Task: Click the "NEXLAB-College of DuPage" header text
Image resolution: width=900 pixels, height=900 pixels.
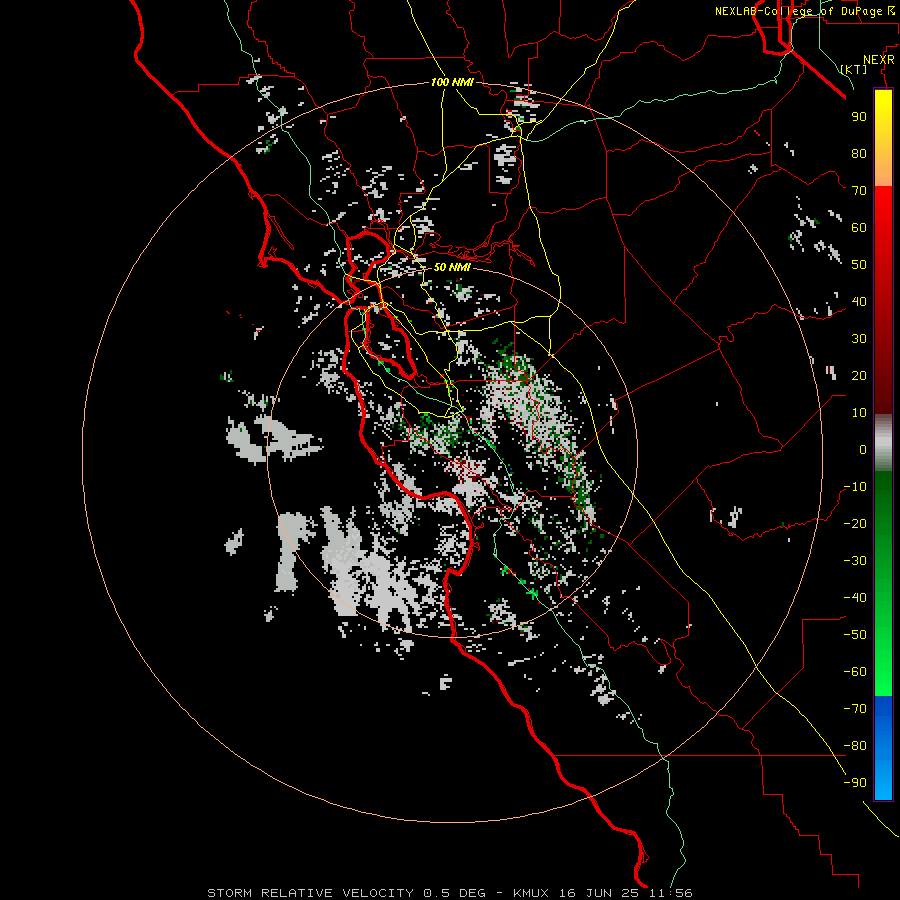Action: tap(799, 11)
